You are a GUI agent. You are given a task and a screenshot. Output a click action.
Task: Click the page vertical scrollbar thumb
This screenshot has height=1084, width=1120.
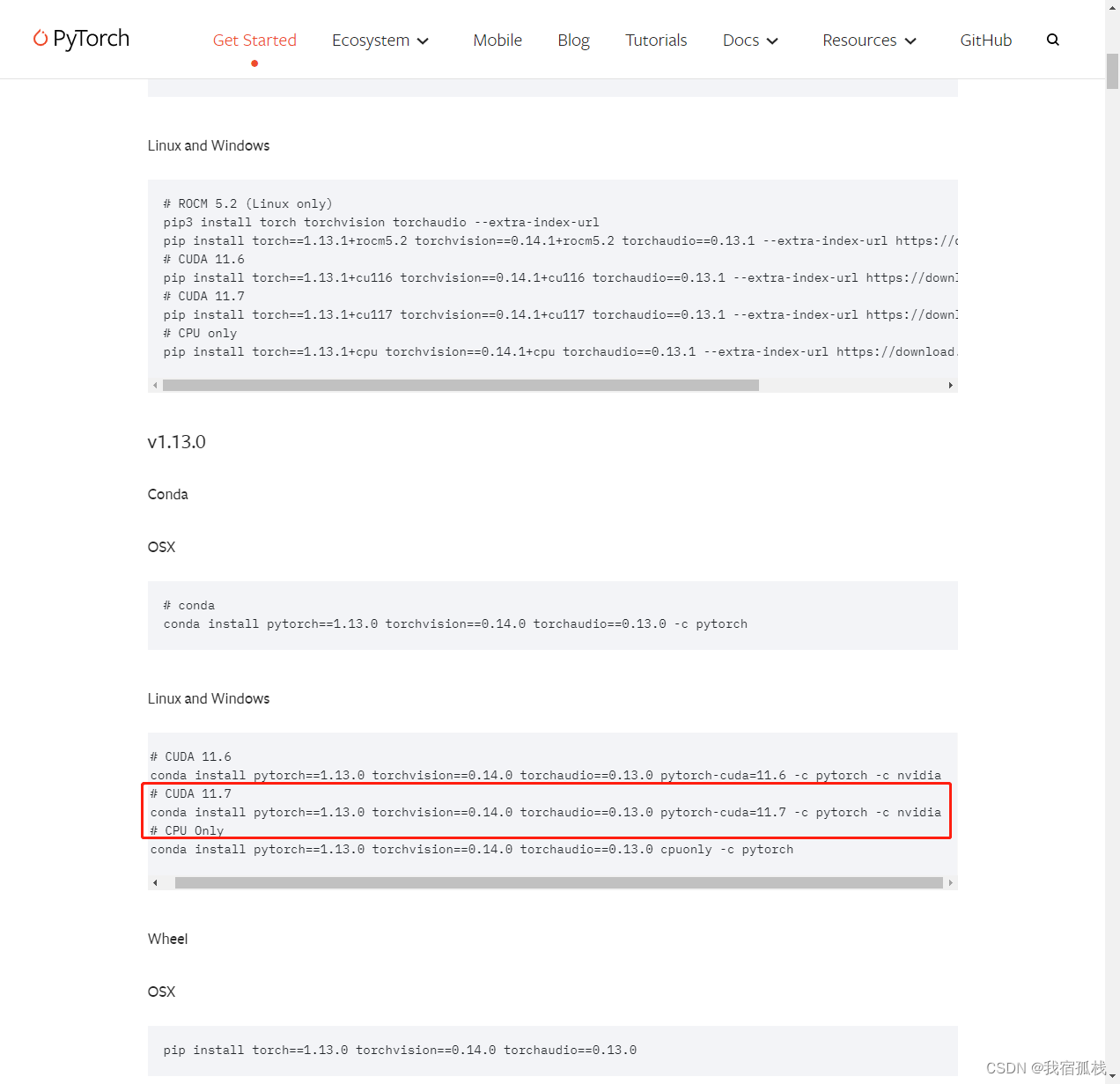(1112, 70)
